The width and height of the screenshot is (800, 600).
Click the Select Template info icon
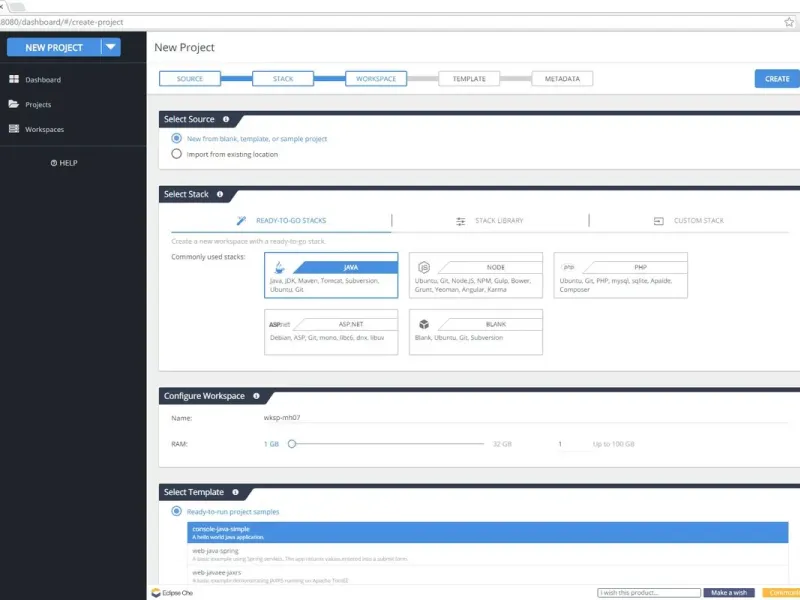(x=235, y=492)
